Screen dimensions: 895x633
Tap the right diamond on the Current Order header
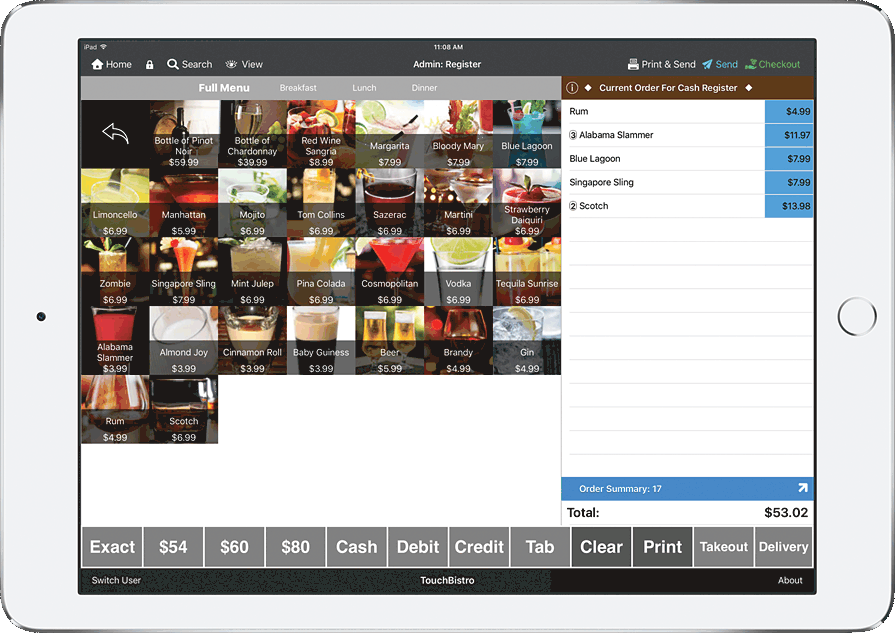[749, 87]
